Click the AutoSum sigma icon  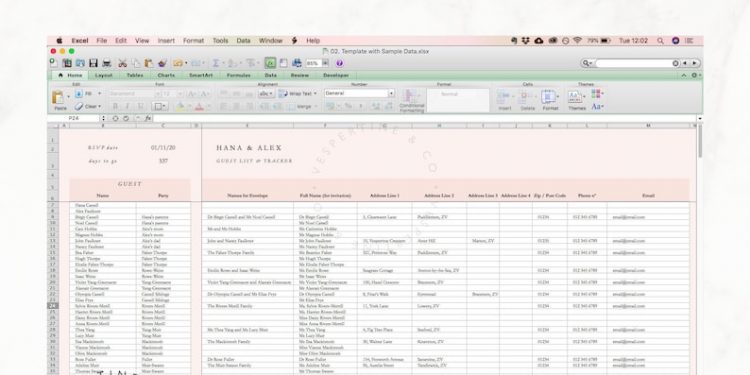pos(216,63)
